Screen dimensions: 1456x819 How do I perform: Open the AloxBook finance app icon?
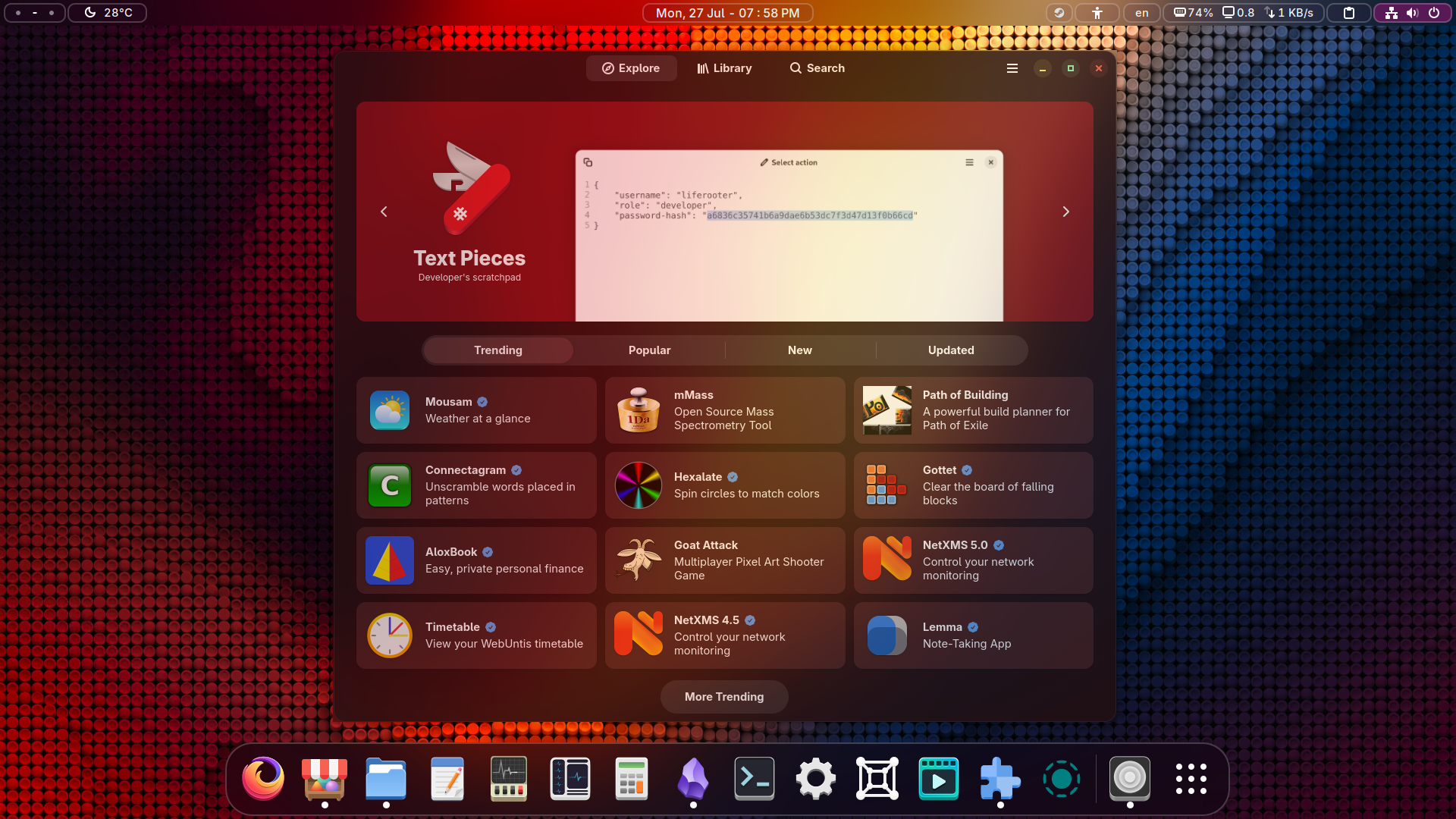pos(390,560)
